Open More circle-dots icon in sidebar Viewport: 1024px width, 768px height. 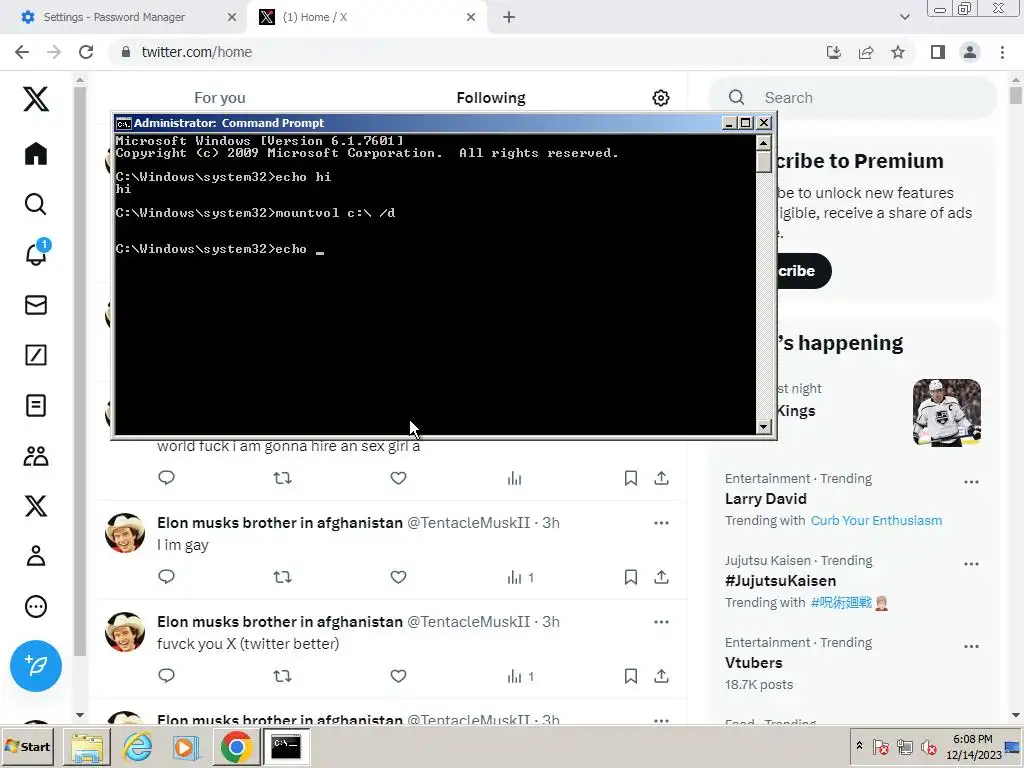click(36, 607)
